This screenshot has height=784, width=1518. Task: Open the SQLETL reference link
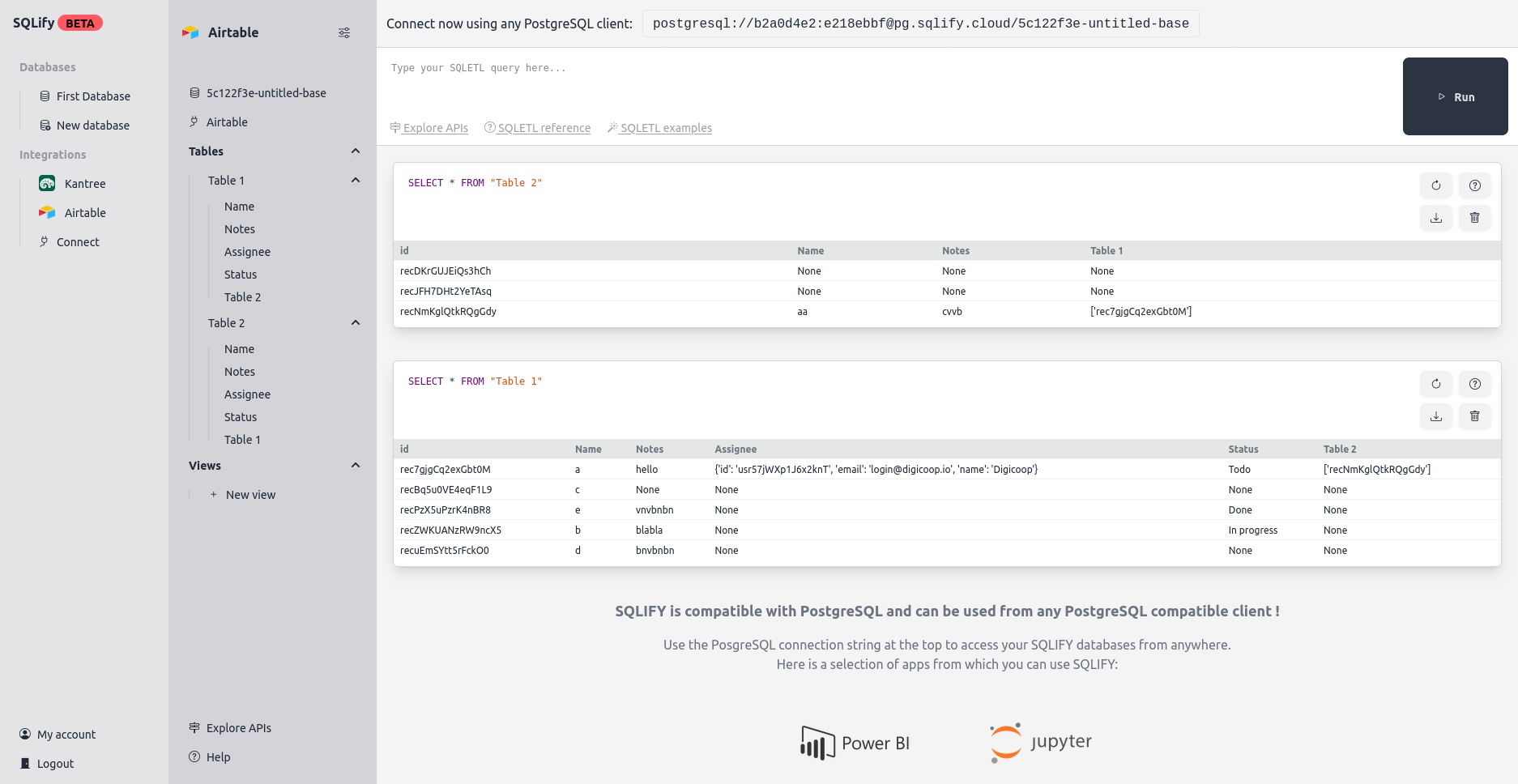click(544, 128)
